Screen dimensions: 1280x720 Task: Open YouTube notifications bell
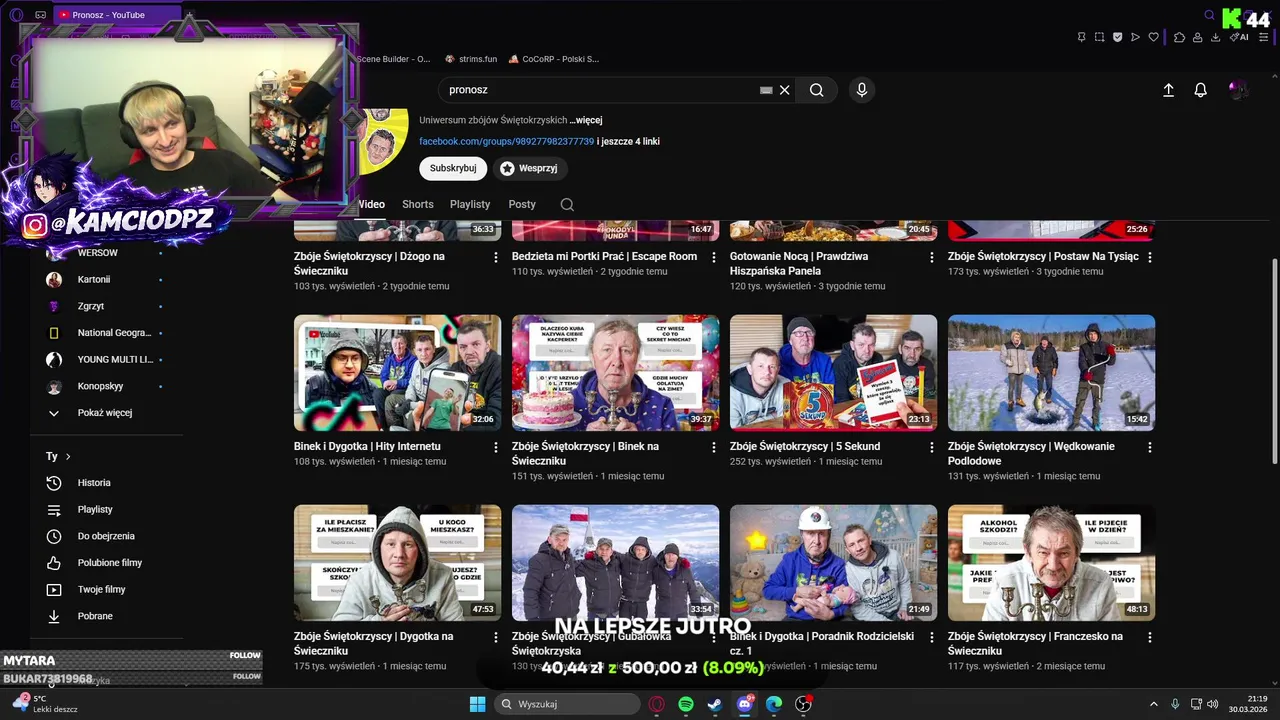pyautogui.click(x=1201, y=90)
